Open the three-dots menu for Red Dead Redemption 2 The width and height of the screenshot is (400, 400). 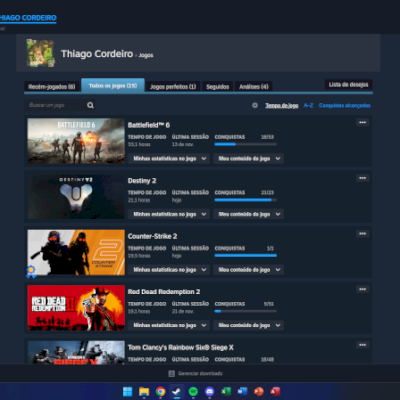[x=362, y=289]
